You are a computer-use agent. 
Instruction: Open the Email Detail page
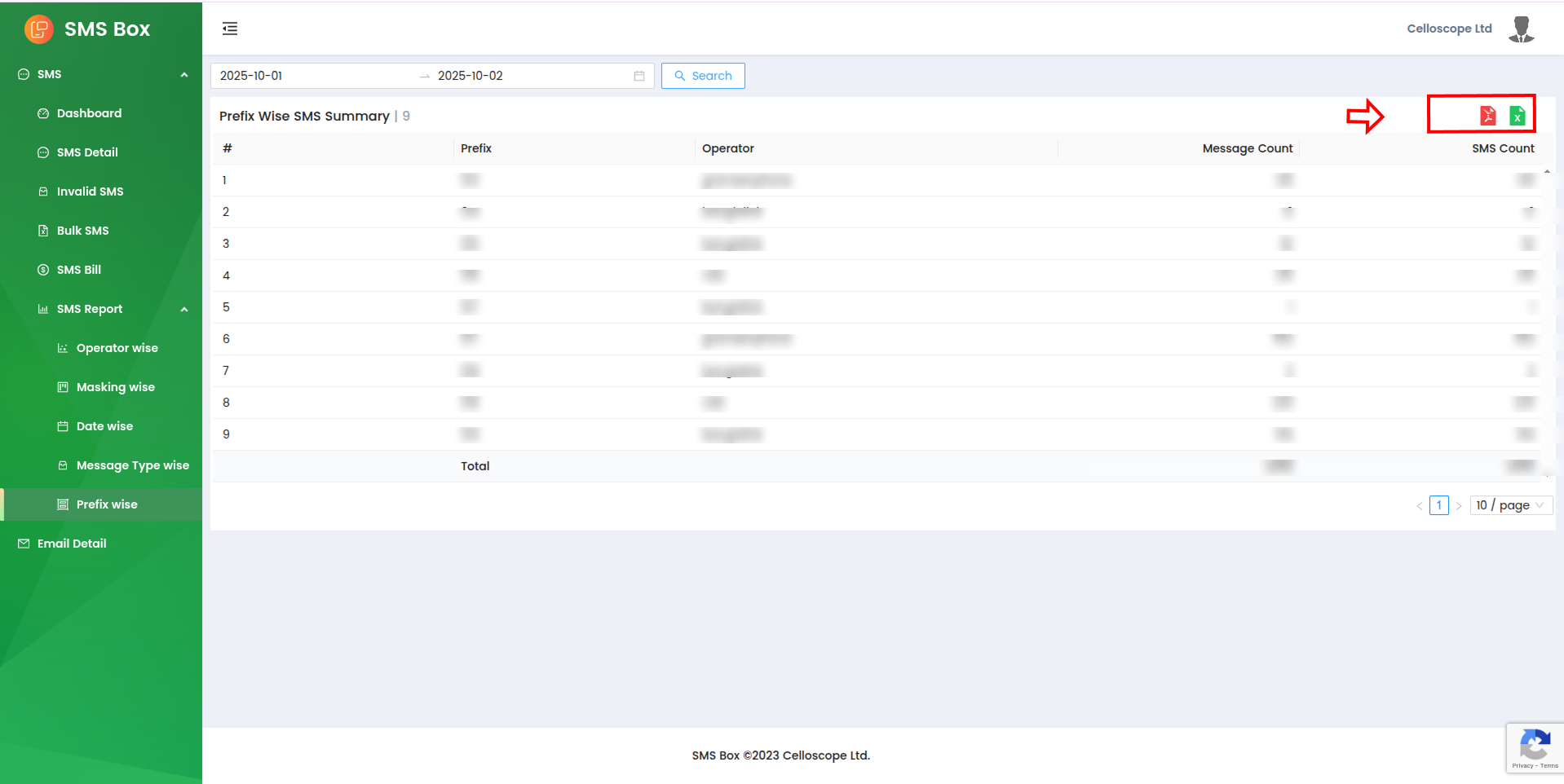pyautogui.click(x=72, y=544)
